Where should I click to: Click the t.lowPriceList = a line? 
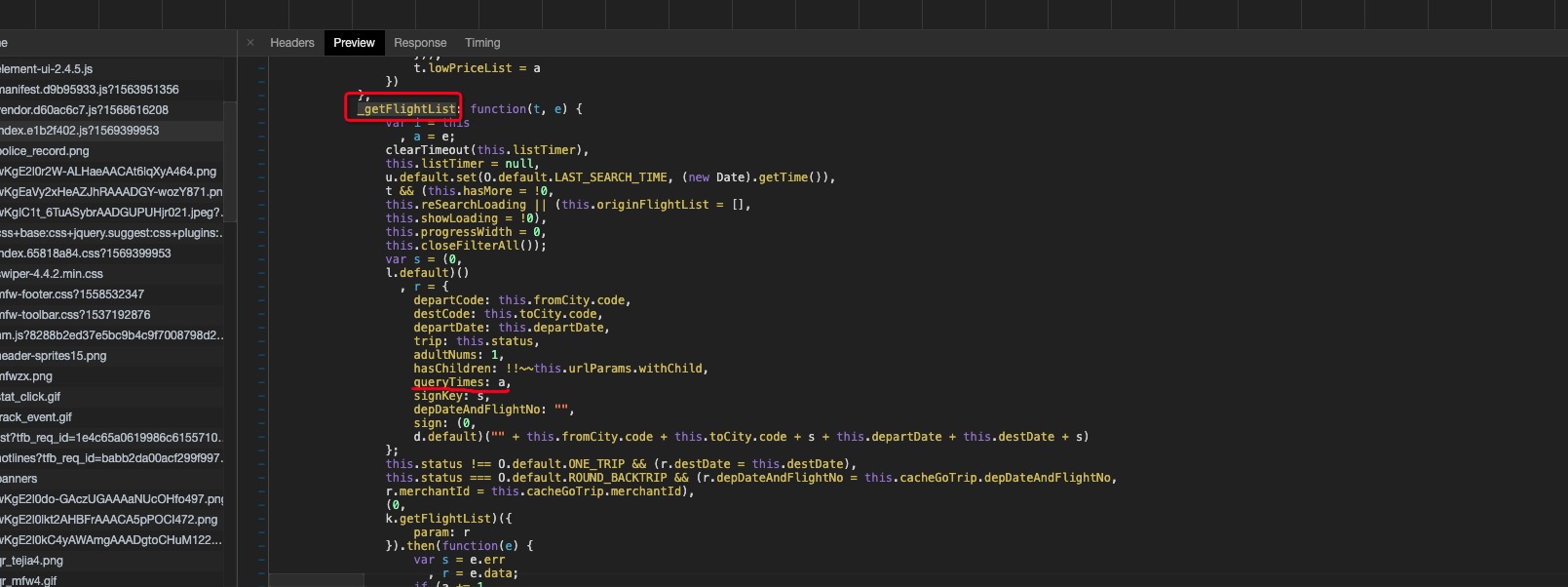point(477,68)
